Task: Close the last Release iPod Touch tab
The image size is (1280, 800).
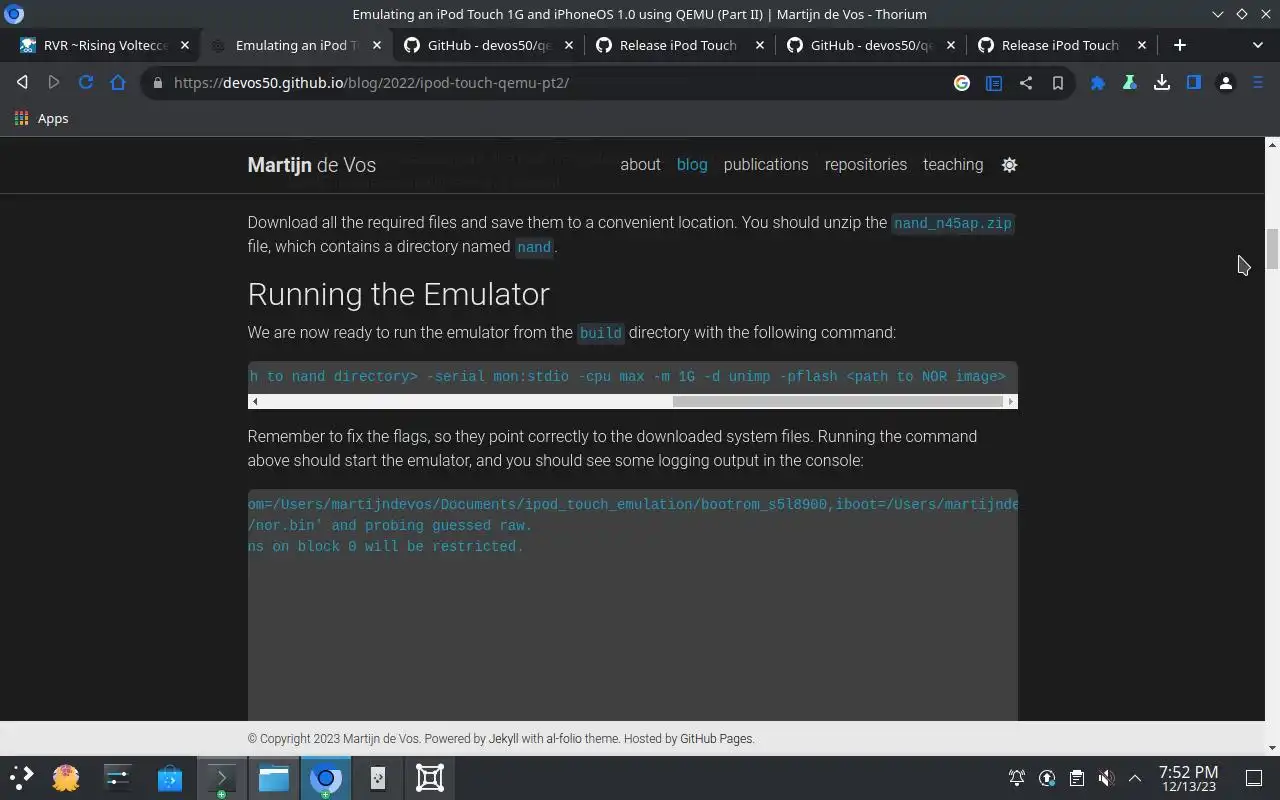Action: coord(1142,45)
